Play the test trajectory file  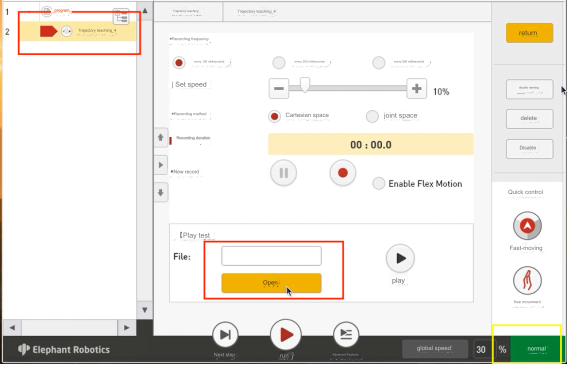click(400, 258)
